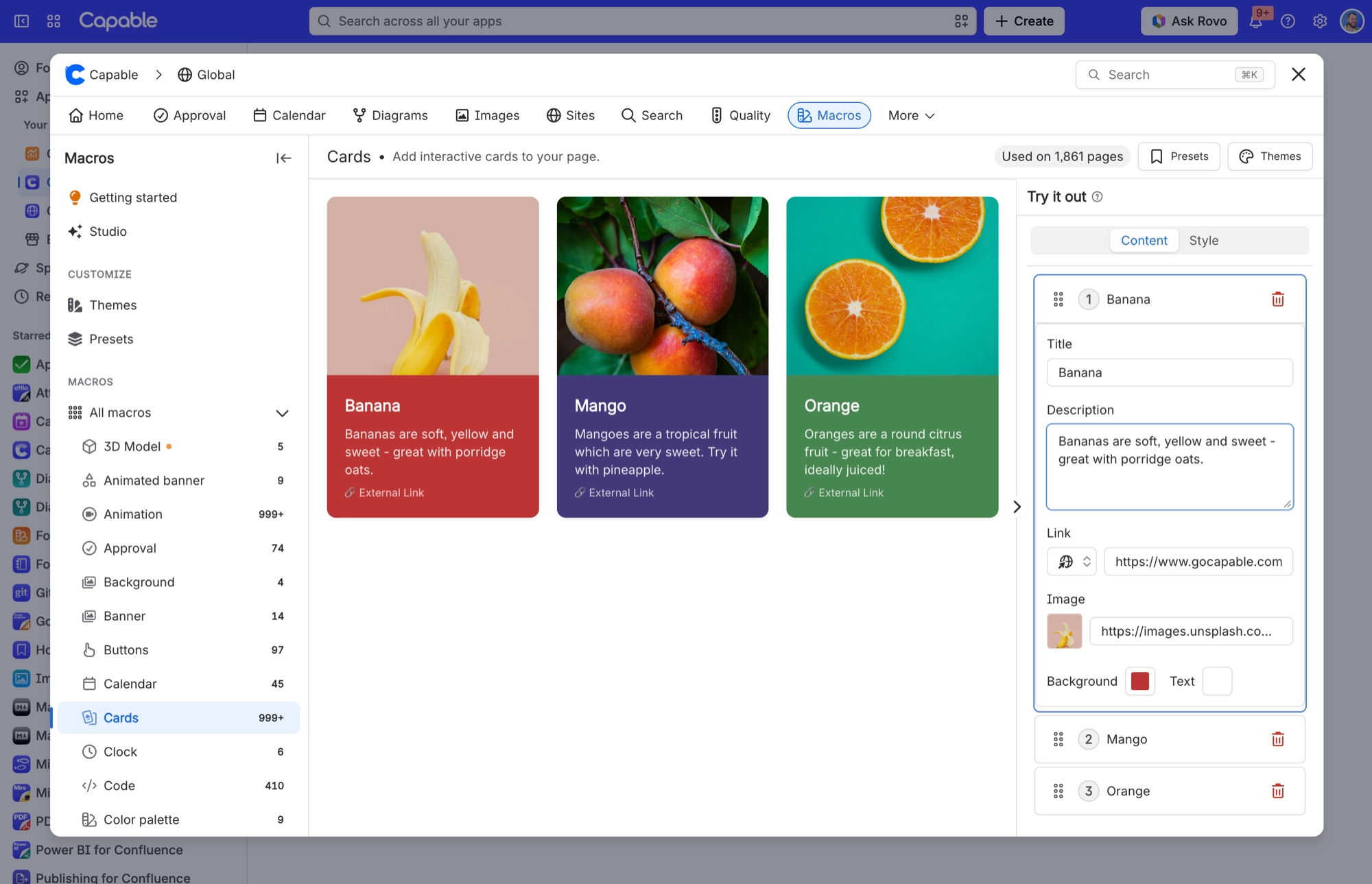Click the drag handle for Orange
Screen dimensions: 1372x884
coord(1058,791)
